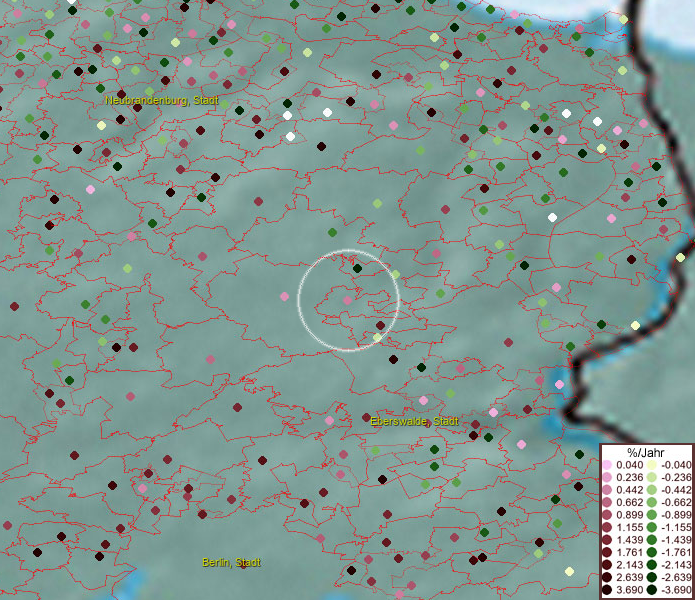The height and width of the screenshot is (600, 695).
Task: Pick the 3.690 darkest red legend swatch
Action: (607, 590)
